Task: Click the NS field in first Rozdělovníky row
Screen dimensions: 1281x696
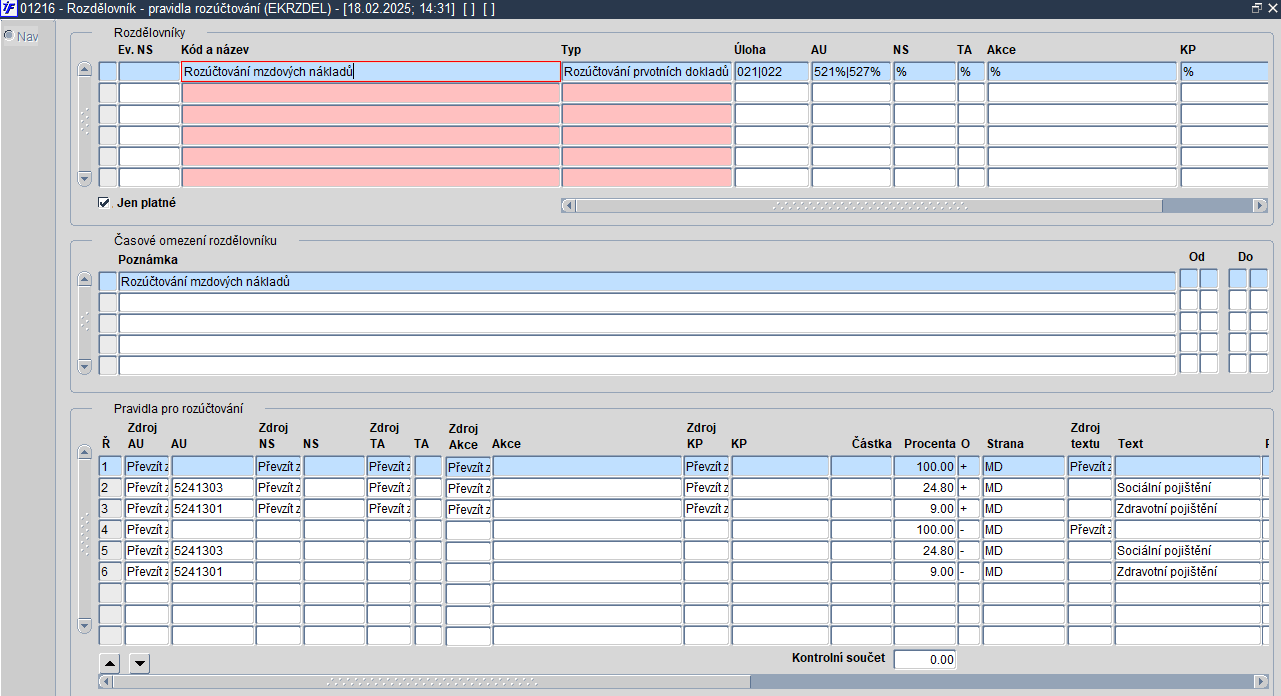Action: tap(925, 72)
